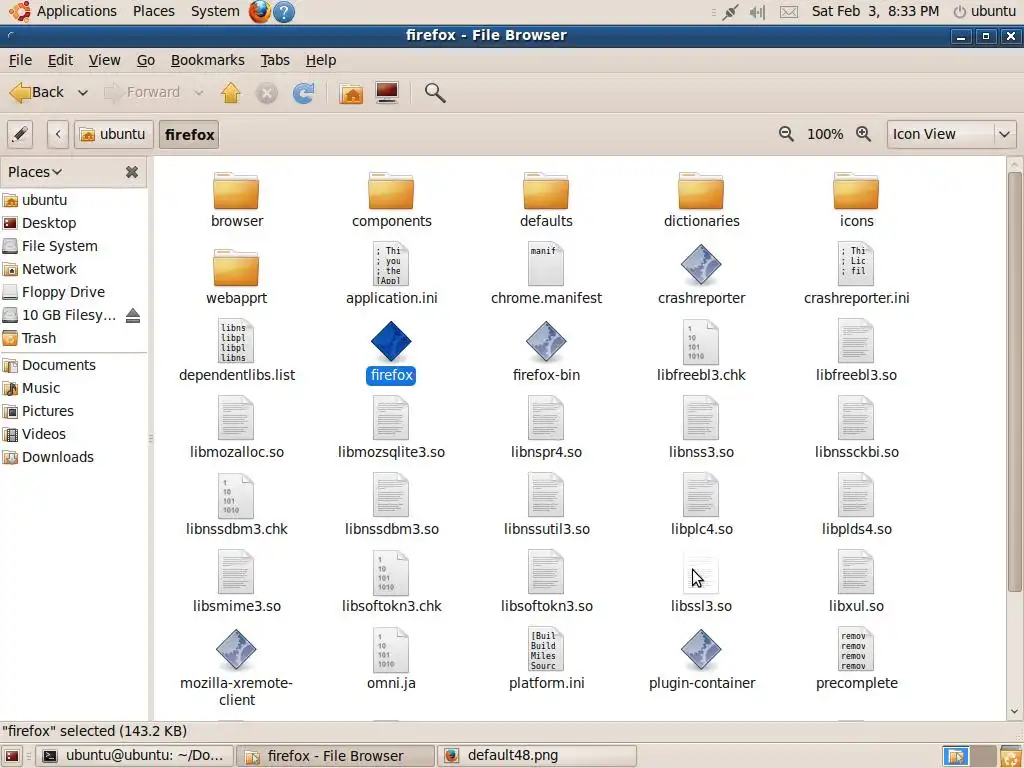The width and height of the screenshot is (1024, 768).
Task: Open the Tabs menu
Action: (275, 60)
